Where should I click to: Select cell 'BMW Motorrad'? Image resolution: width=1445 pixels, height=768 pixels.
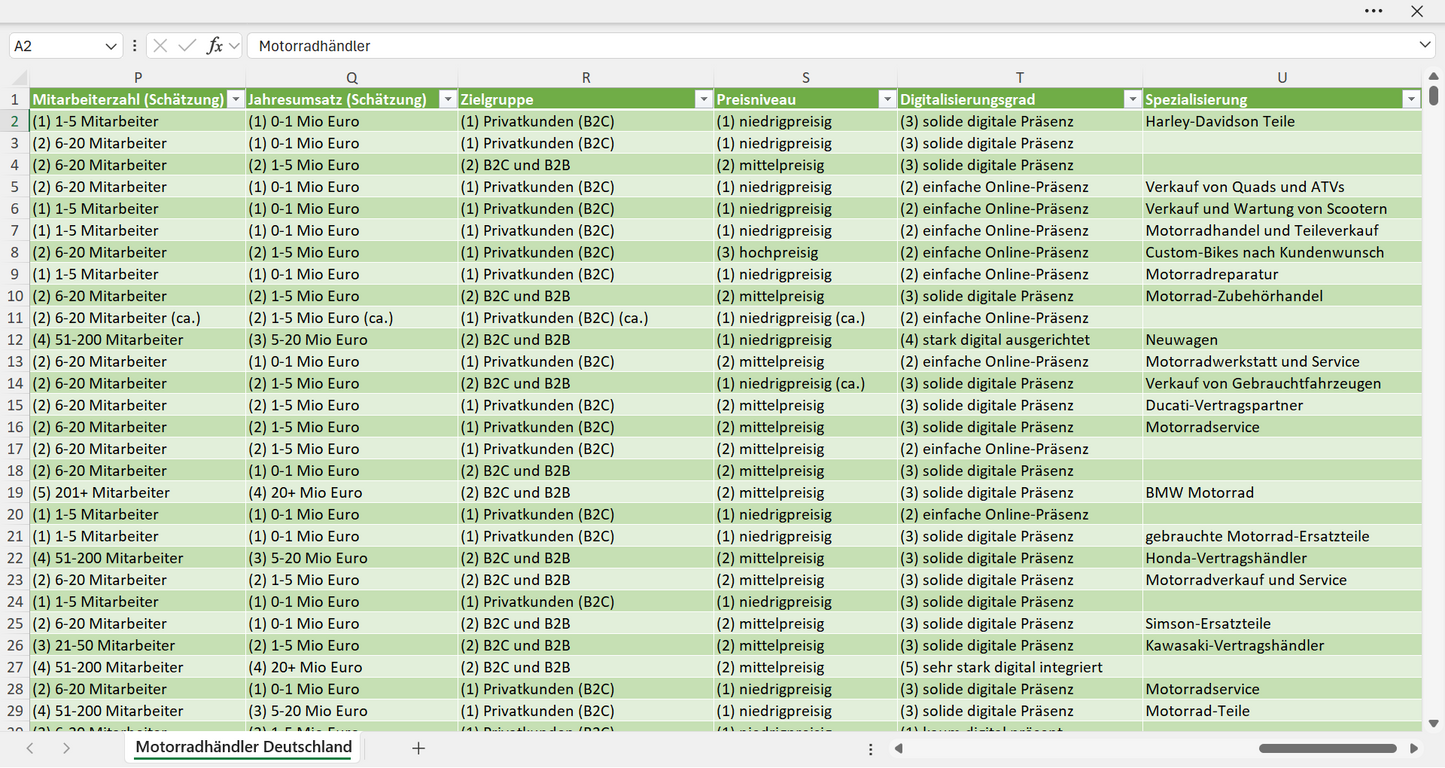pyautogui.click(x=1282, y=492)
